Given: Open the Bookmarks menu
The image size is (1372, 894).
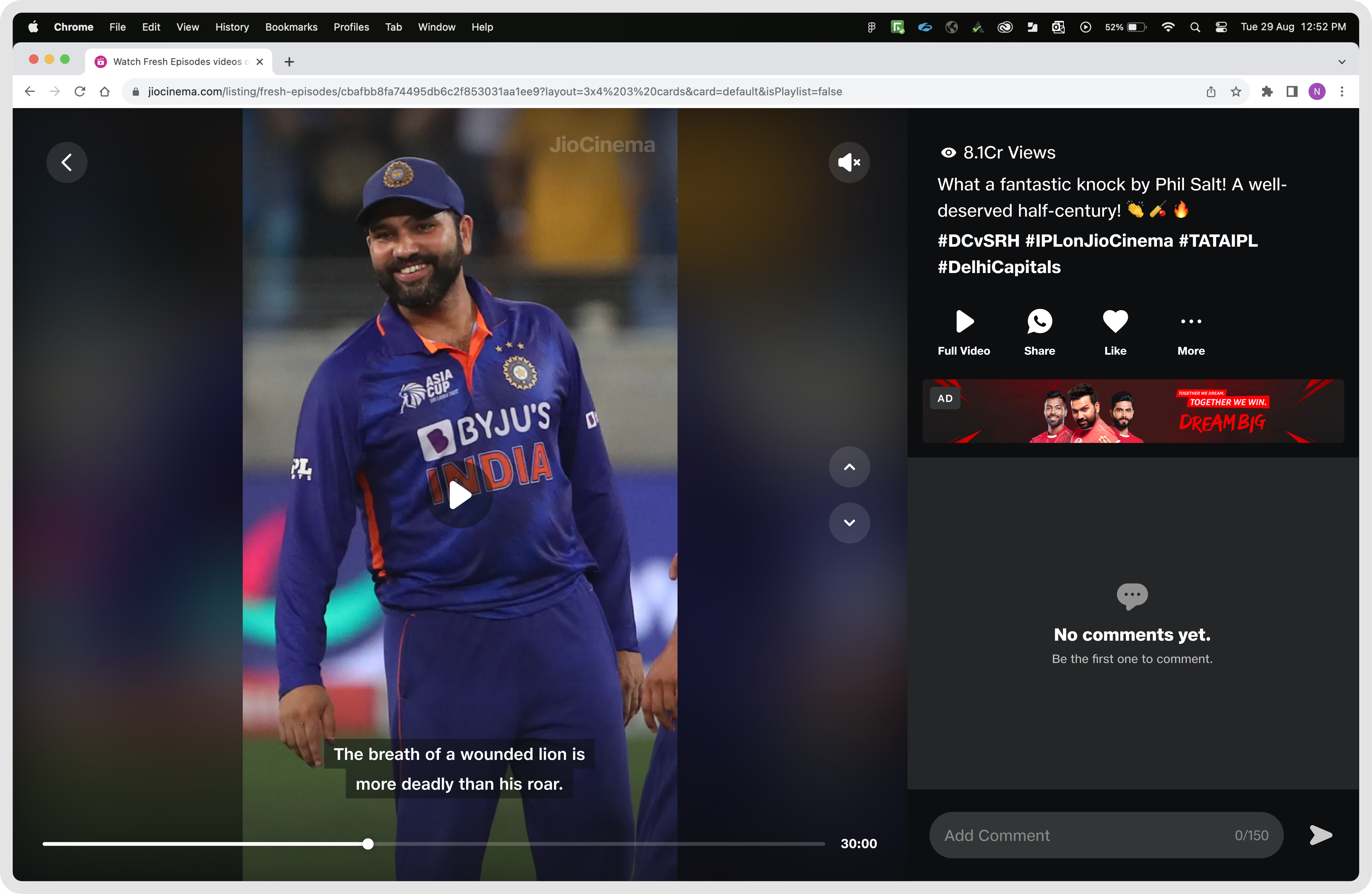Looking at the screenshot, I should pos(291,27).
